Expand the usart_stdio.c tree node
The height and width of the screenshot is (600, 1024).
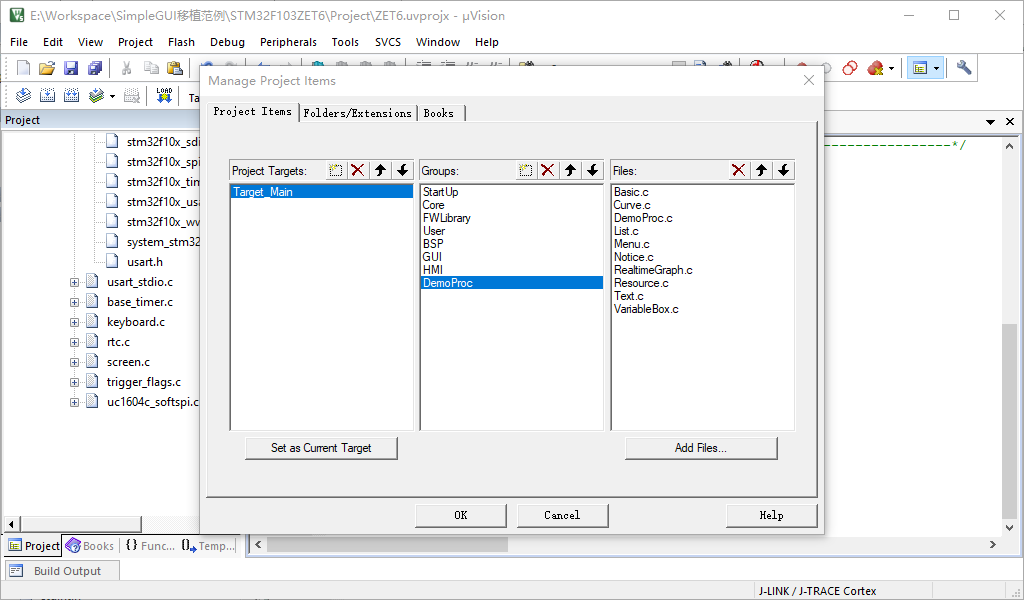pyautogui.click(x=74, y=283)
